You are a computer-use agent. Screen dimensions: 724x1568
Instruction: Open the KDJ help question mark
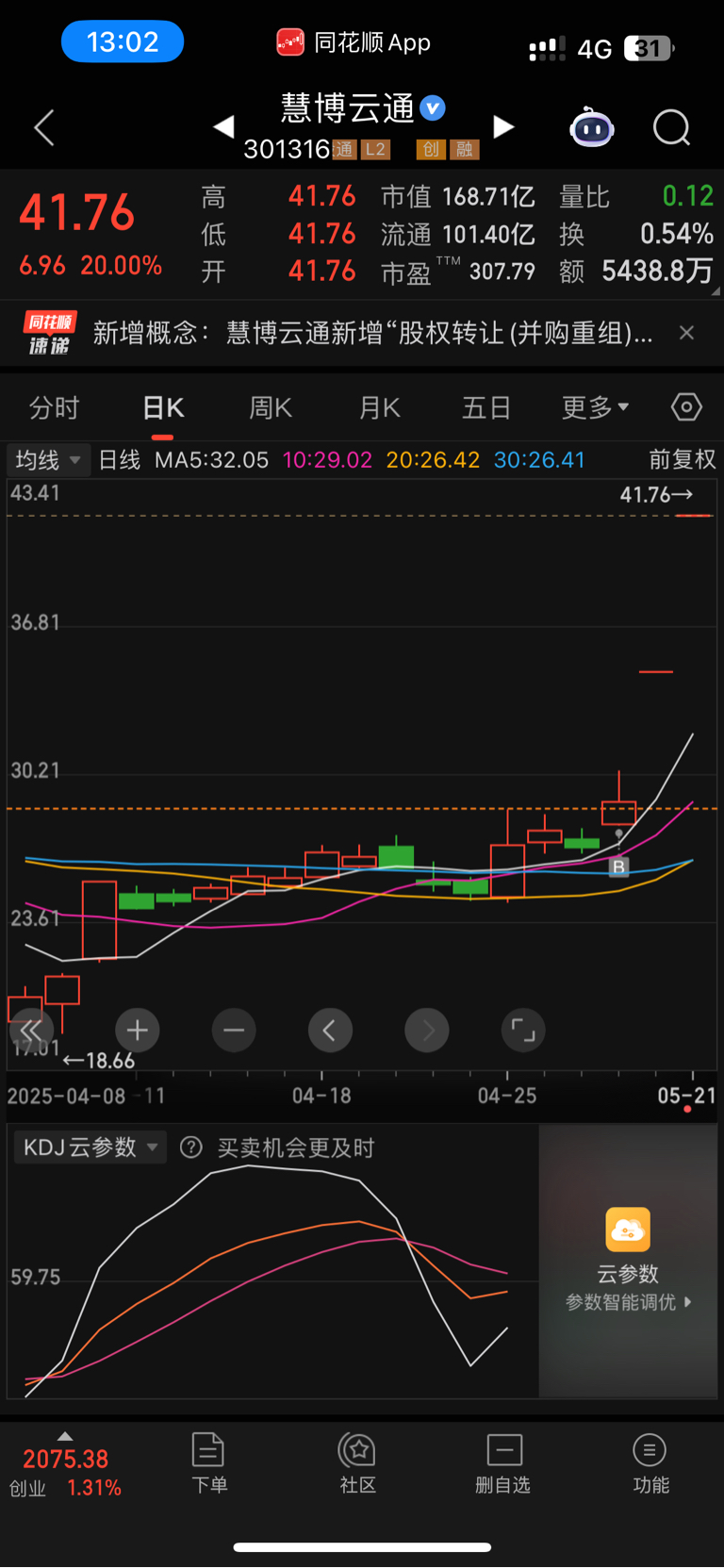coord(191,1147)
